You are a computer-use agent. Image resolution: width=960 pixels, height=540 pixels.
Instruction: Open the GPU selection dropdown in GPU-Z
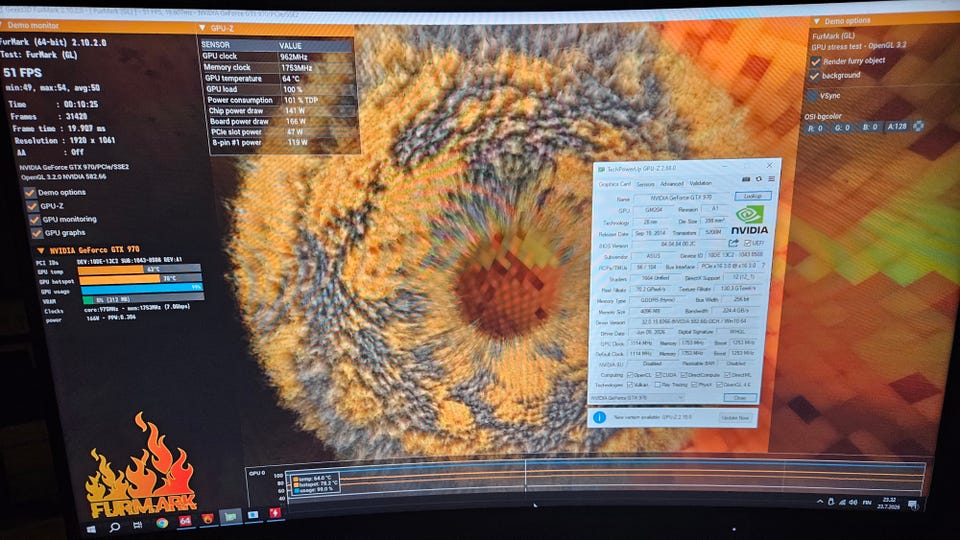coord(637,398)
